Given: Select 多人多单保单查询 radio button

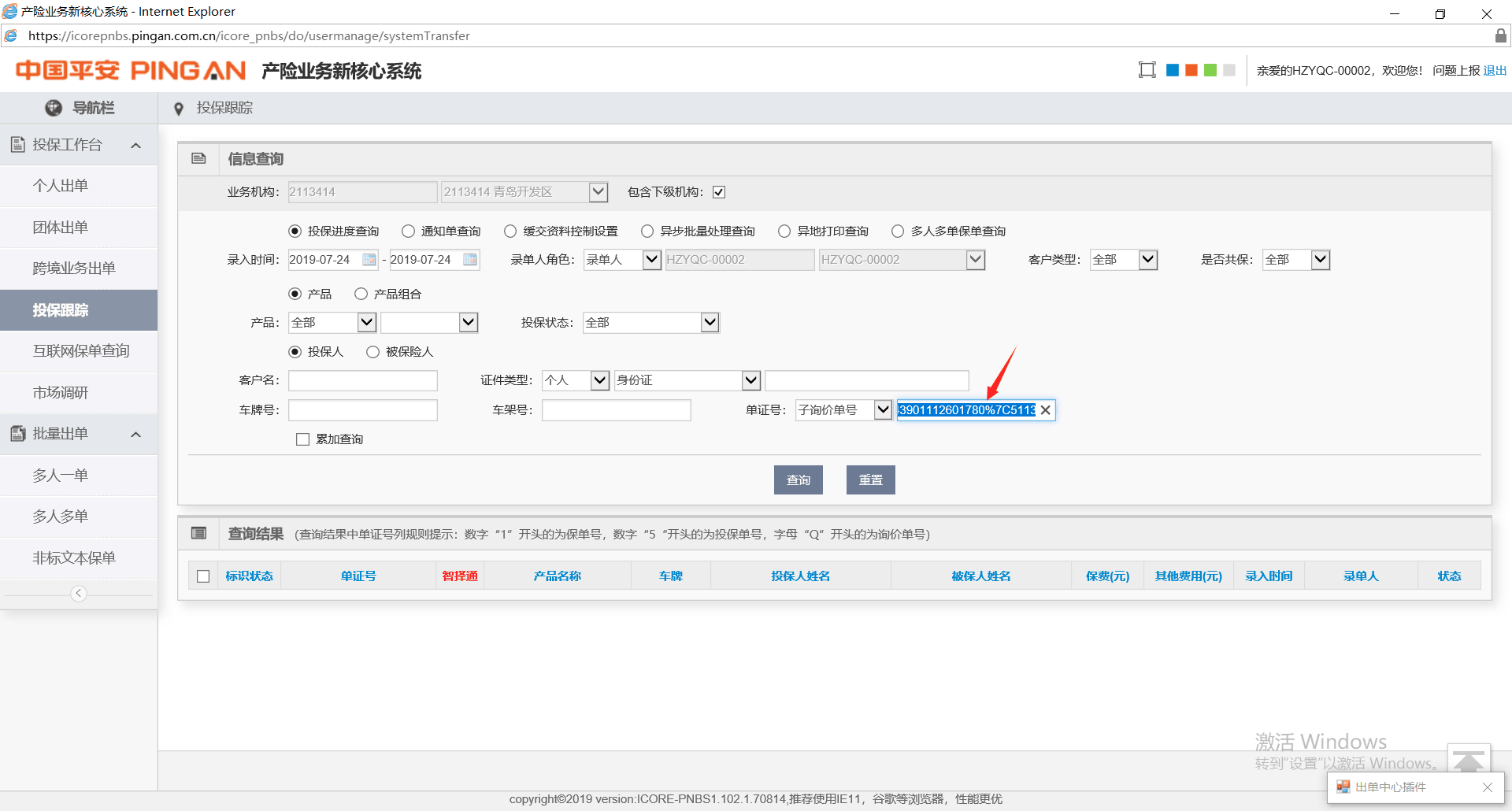Looking at the screenshot, I should point(898,231).
